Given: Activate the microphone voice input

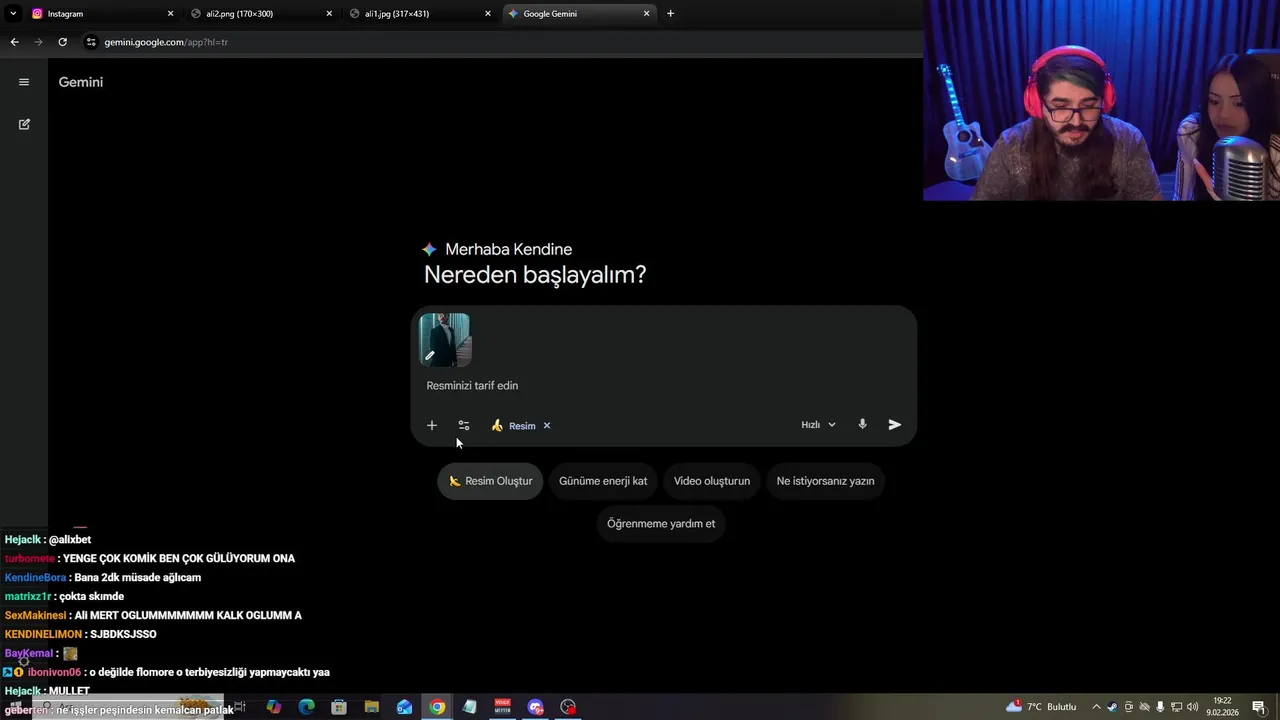Looking at the screenshot, I should tap(862, 425).
